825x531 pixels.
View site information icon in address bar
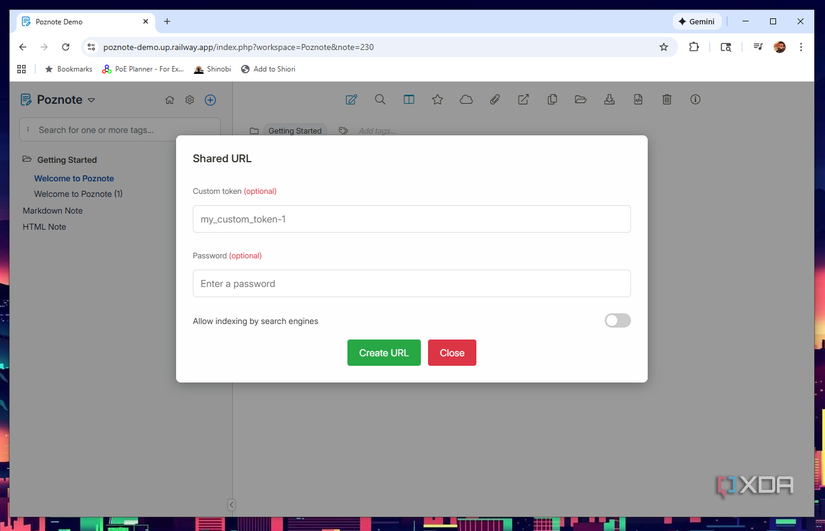click(x=91, y=47)
